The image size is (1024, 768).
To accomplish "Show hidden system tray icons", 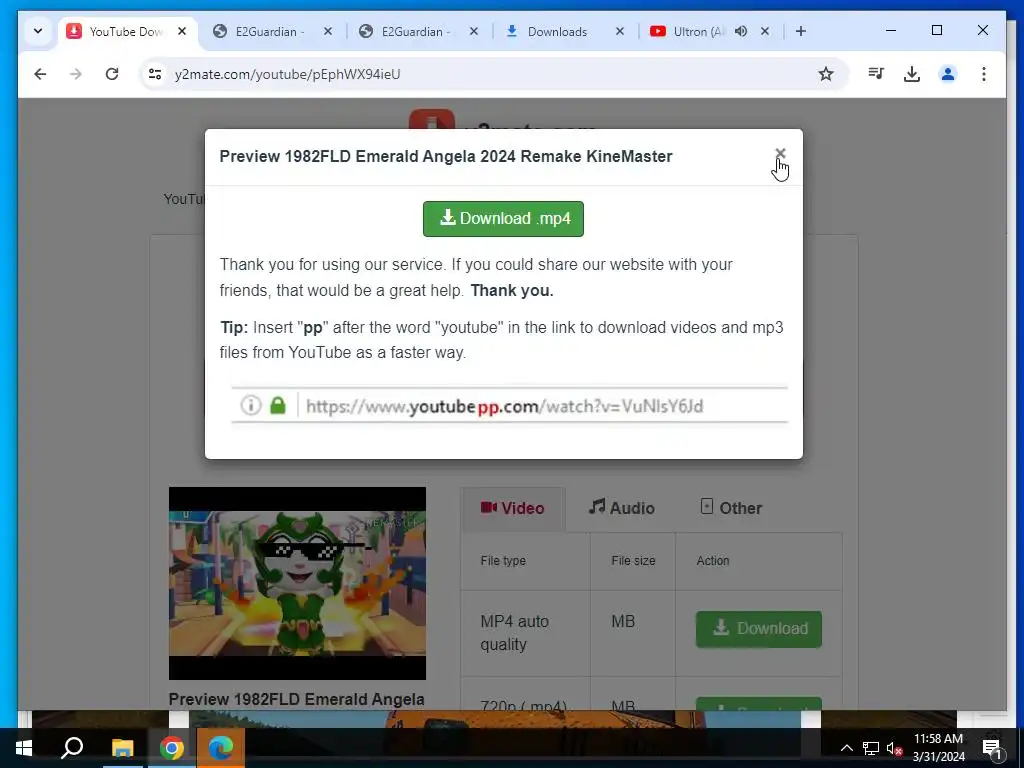I will 846,748.
